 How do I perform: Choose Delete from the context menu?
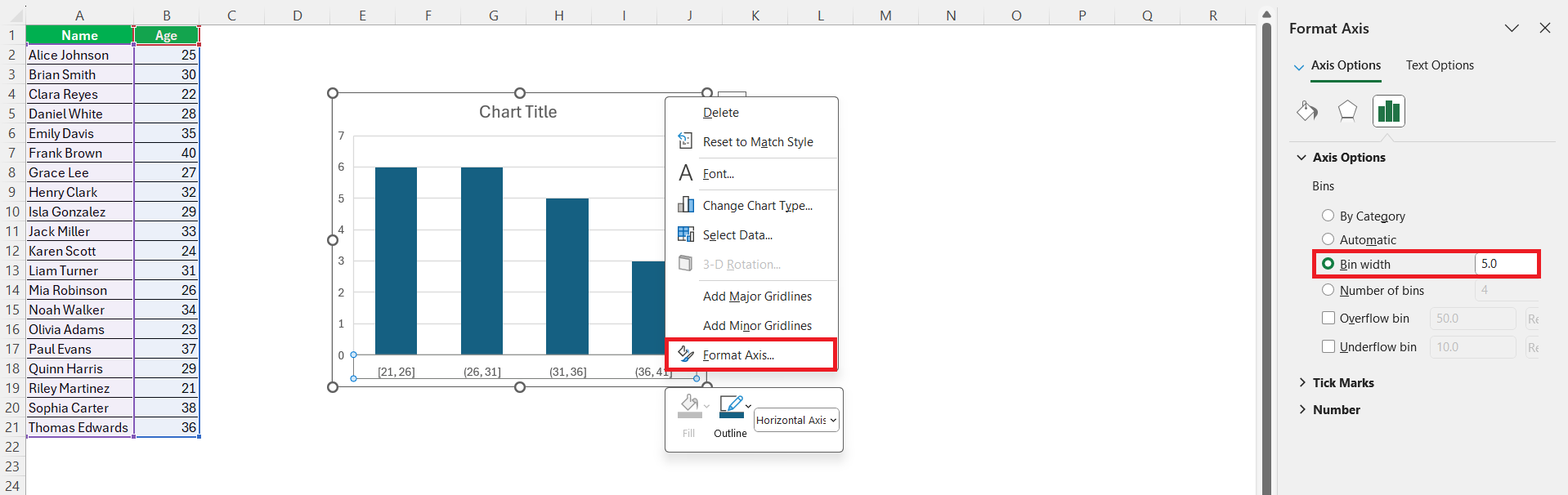pos(751,113)
